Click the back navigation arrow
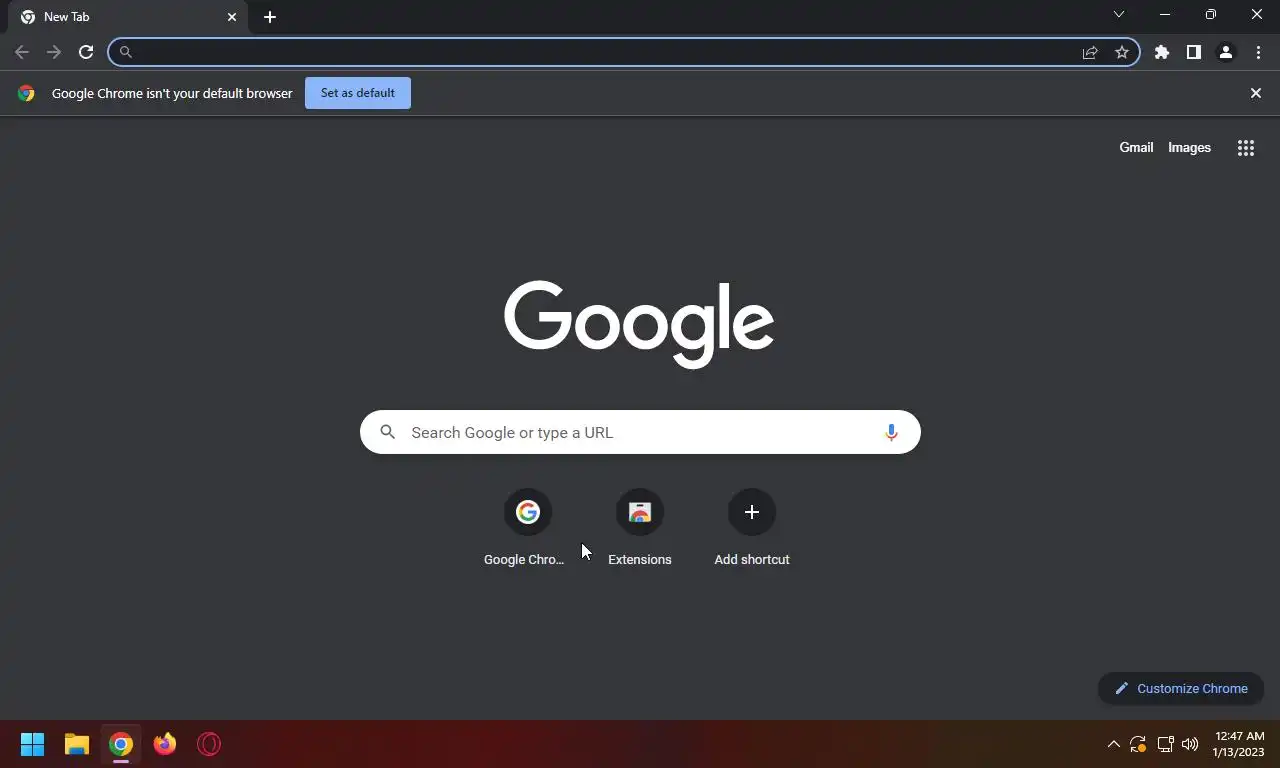 tap(22, 52)
